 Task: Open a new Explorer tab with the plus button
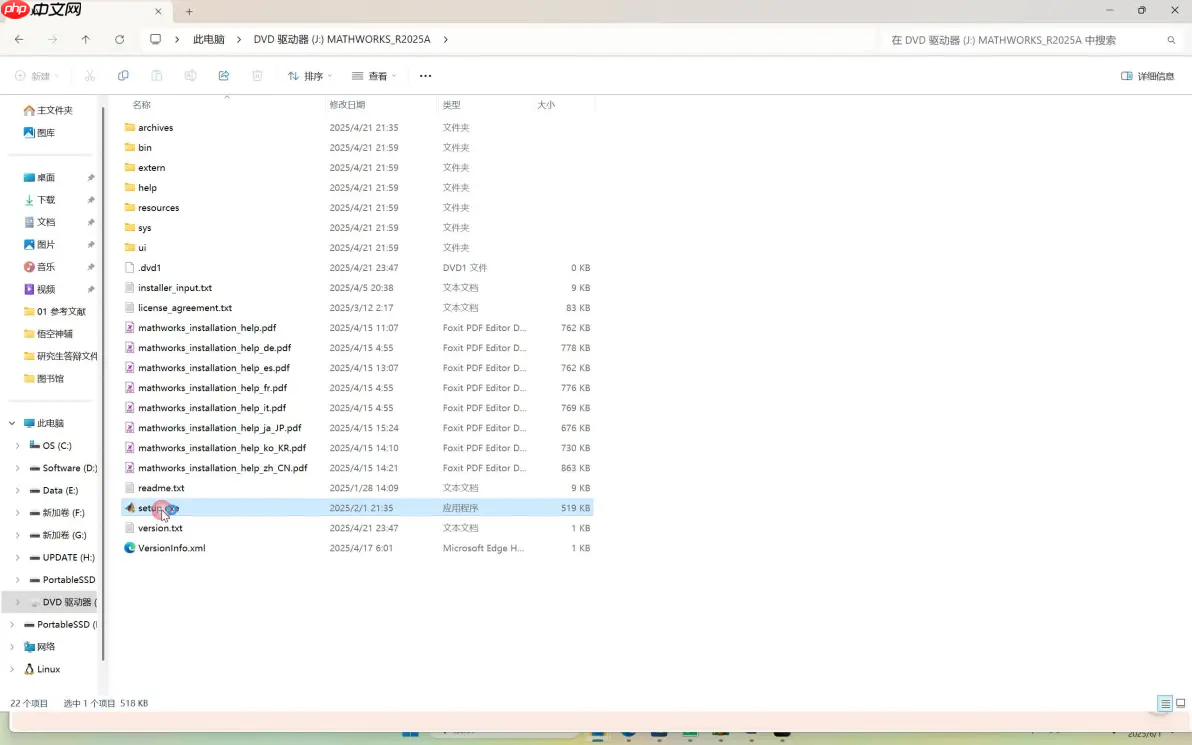coord(189,12)
